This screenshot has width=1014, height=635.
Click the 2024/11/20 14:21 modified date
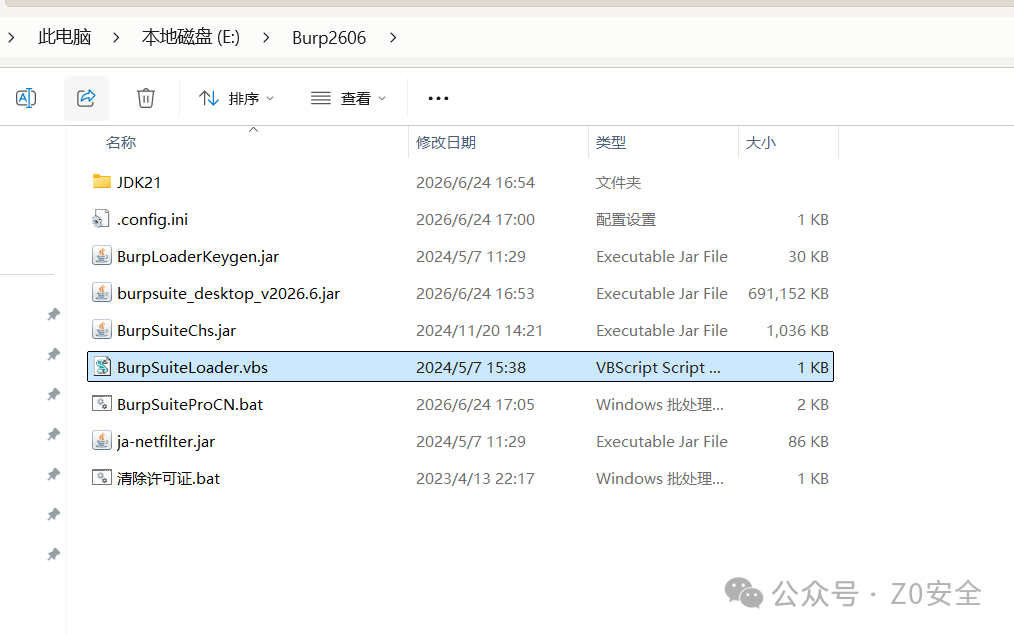coord(479,330)
